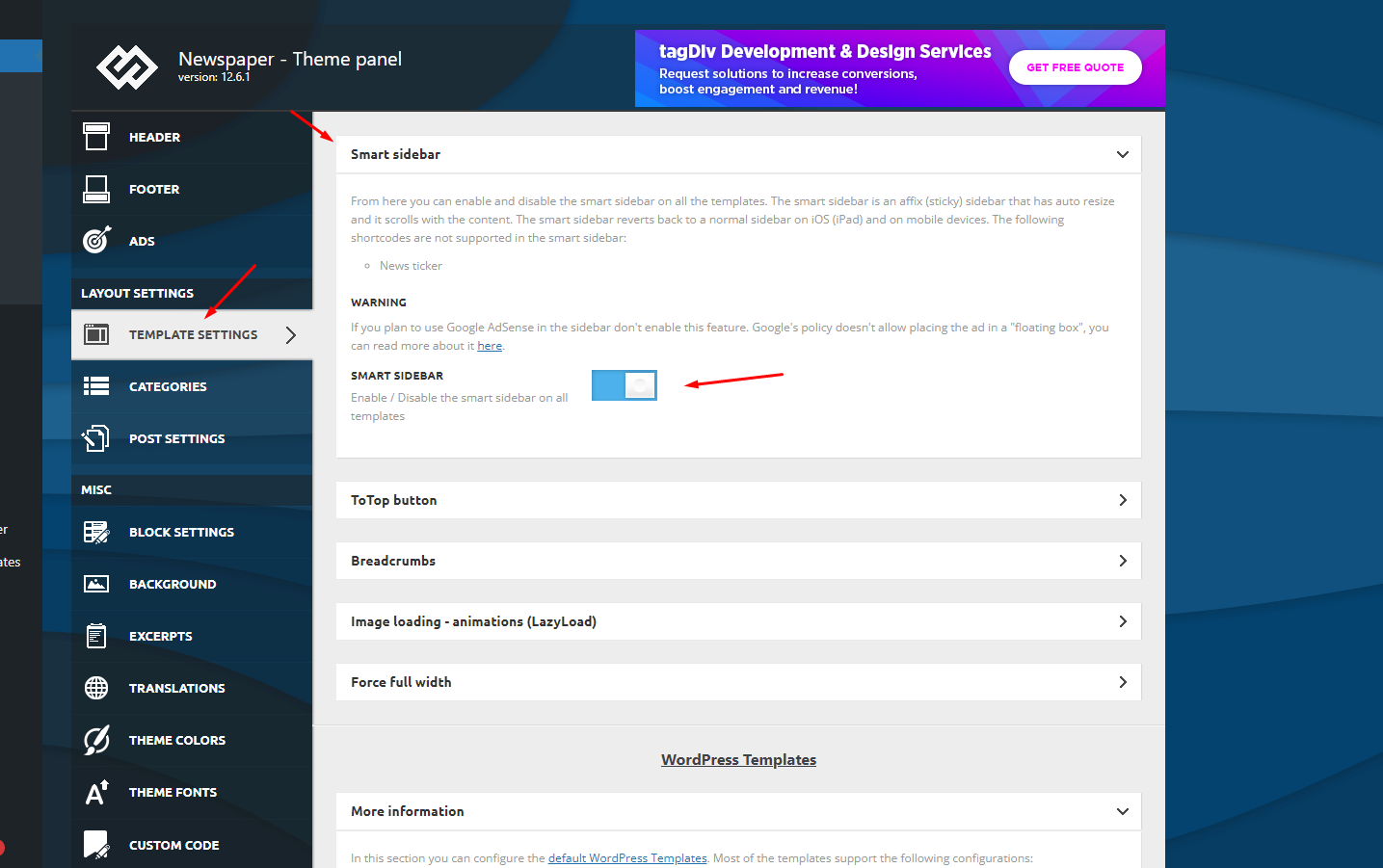Open the Header menu item
Viewport: 1383px width, 868px height.
click(192, 137)
